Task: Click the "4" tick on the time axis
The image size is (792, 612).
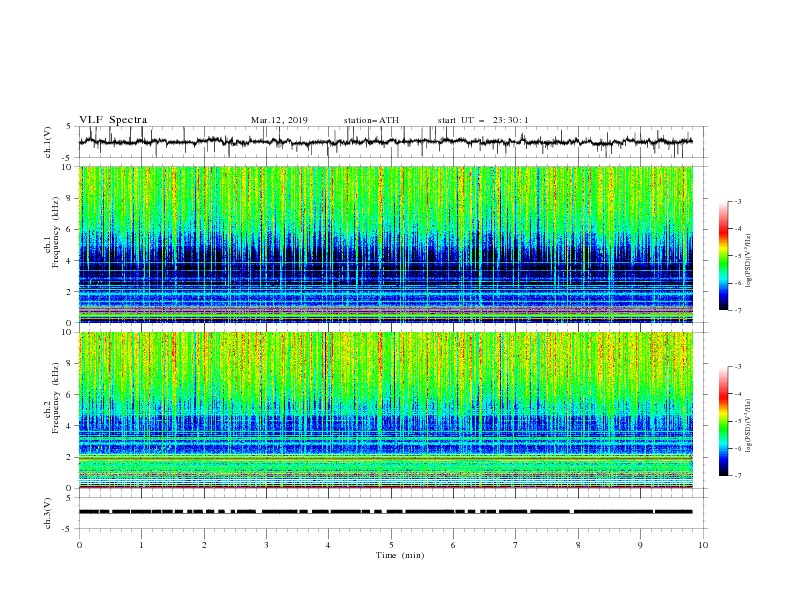Action: pos(328,545)
